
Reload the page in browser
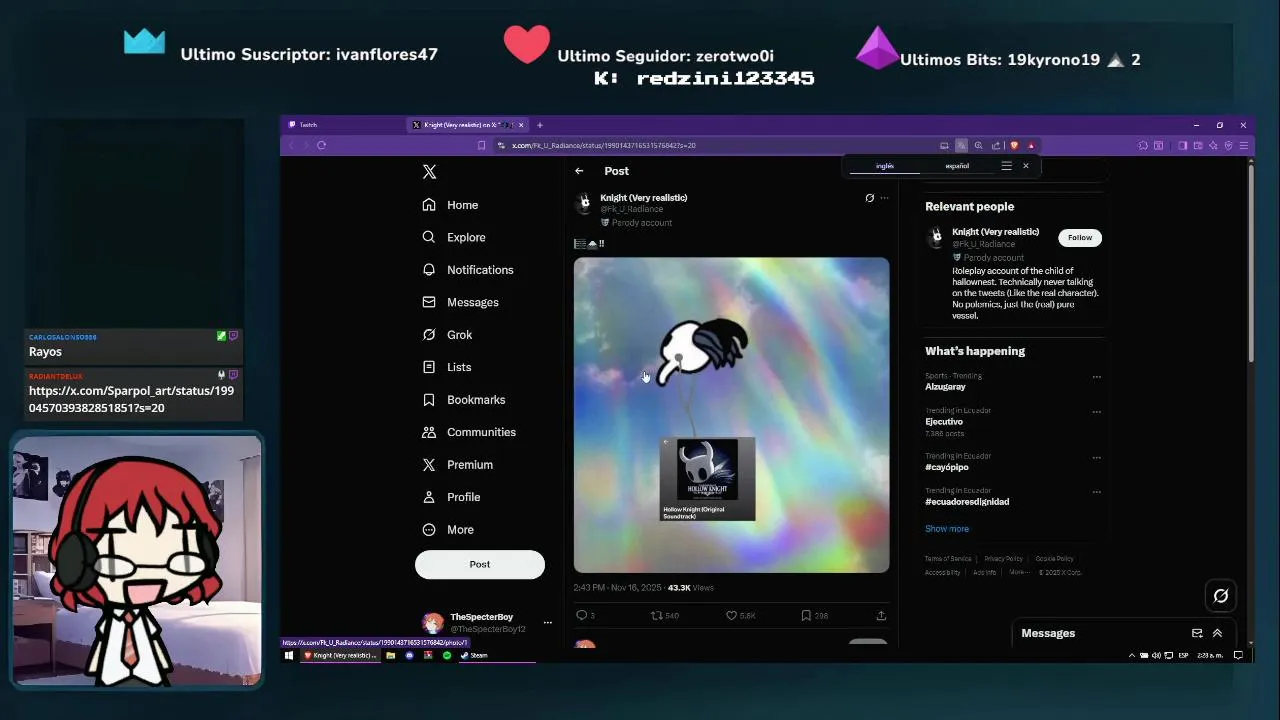pos(321,145)
